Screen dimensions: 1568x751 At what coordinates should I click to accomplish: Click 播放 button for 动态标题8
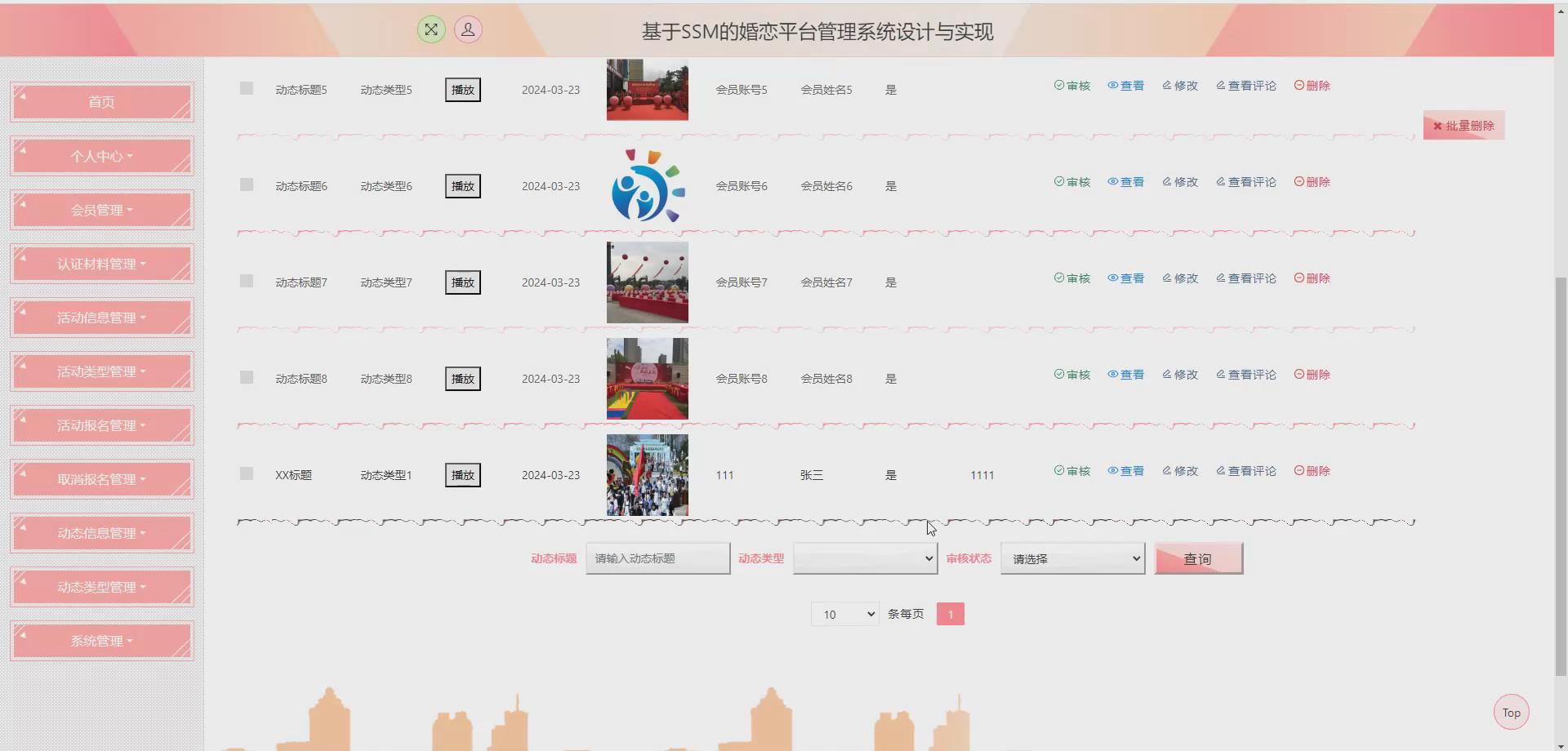point(463,379)
